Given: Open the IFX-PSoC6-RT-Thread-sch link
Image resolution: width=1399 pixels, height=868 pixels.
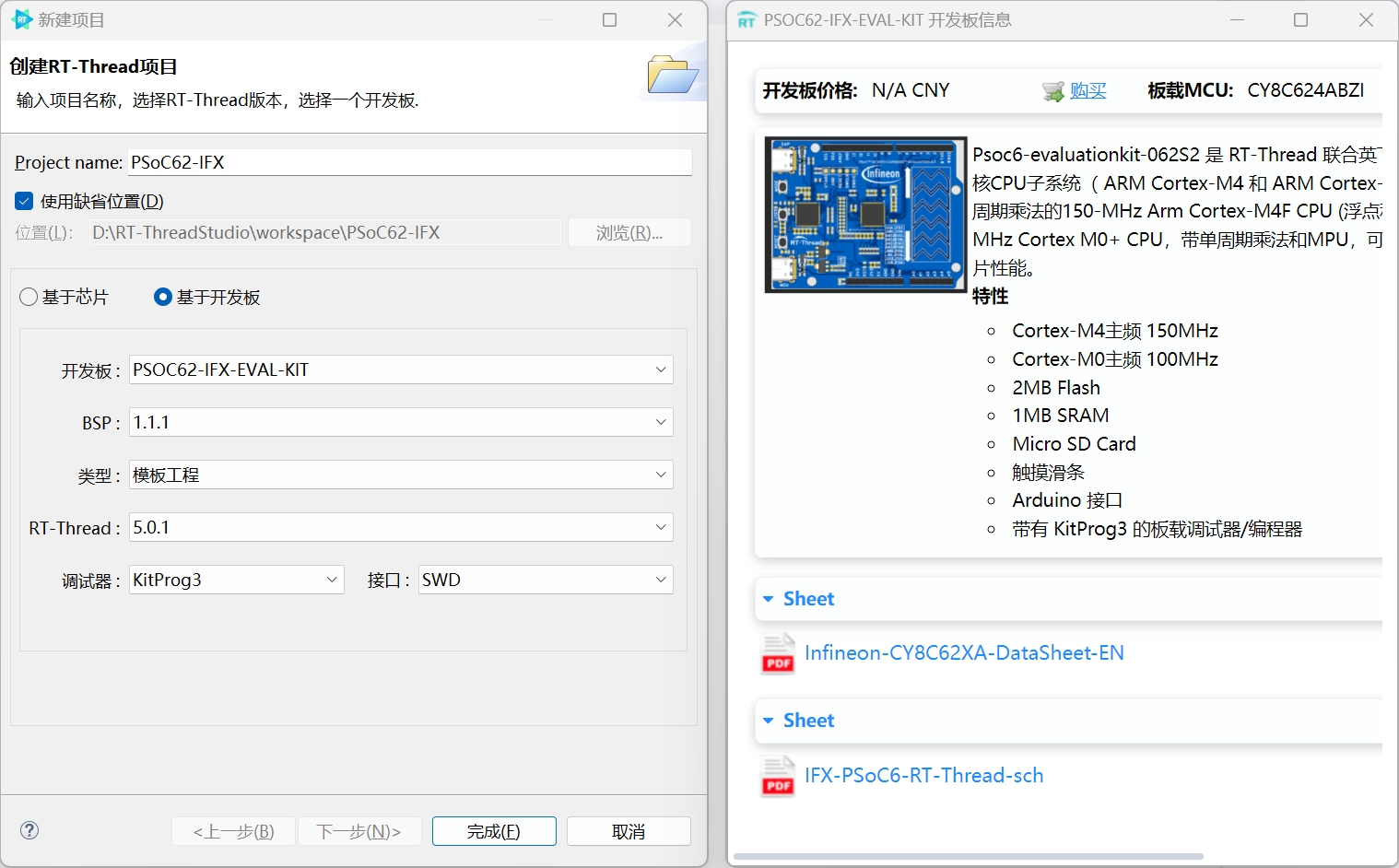Looking at the screenshot, I should pyautogui.click(x=923, y=775).
